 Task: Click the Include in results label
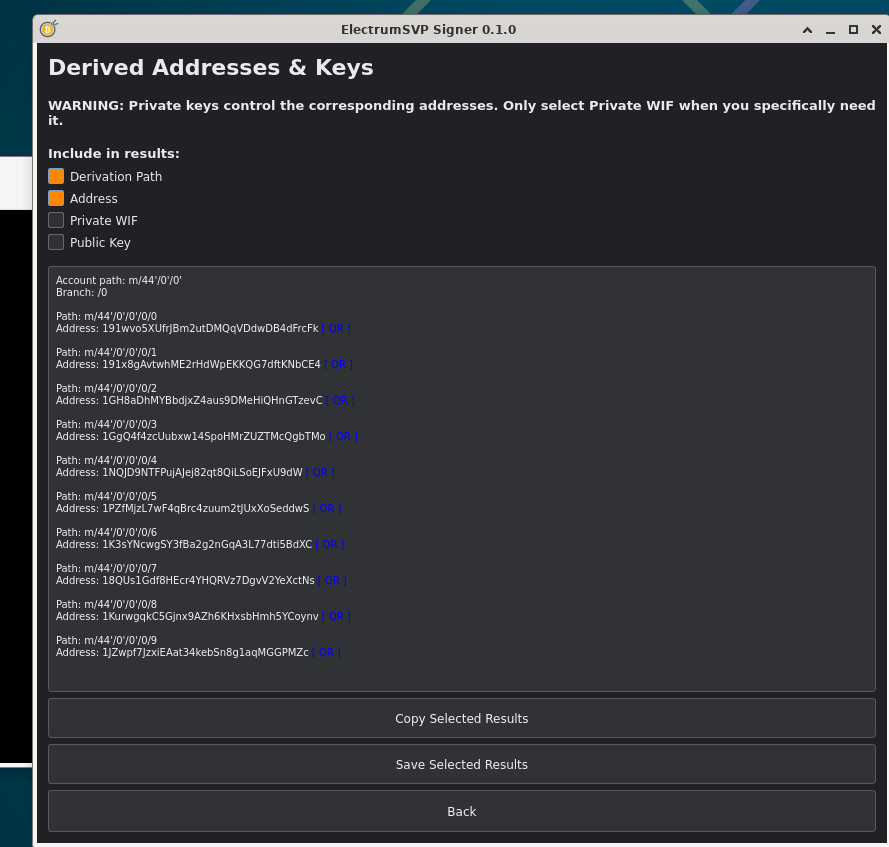click(113, 154)
